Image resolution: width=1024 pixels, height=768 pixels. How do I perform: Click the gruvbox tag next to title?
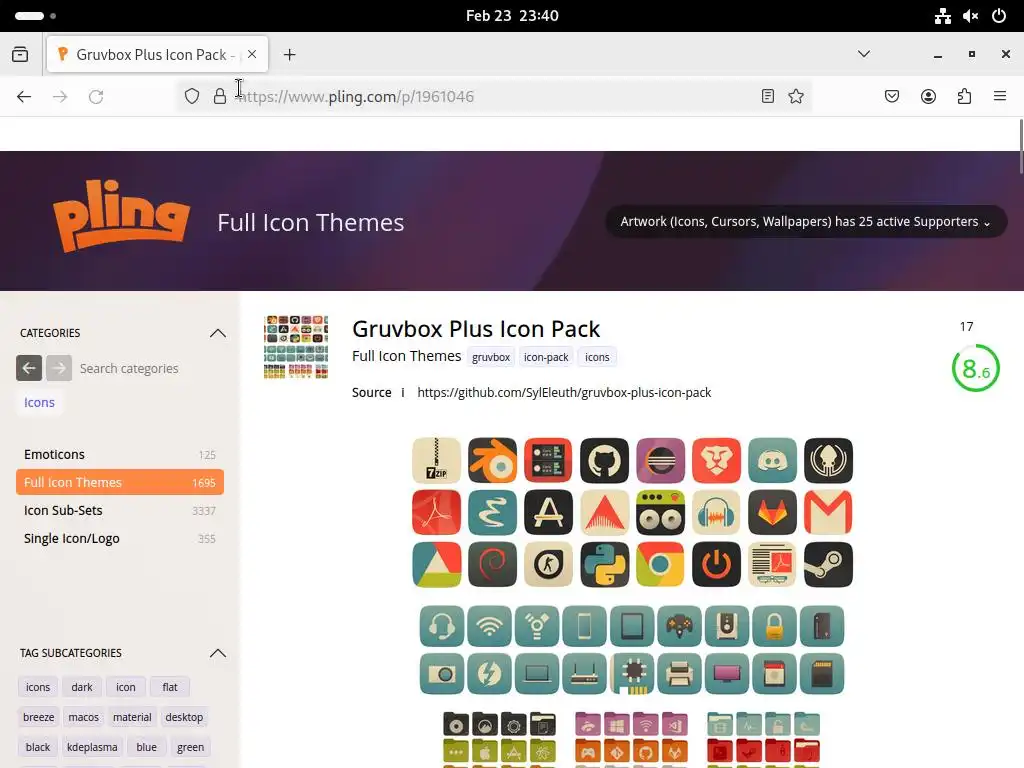coord(490,357)
